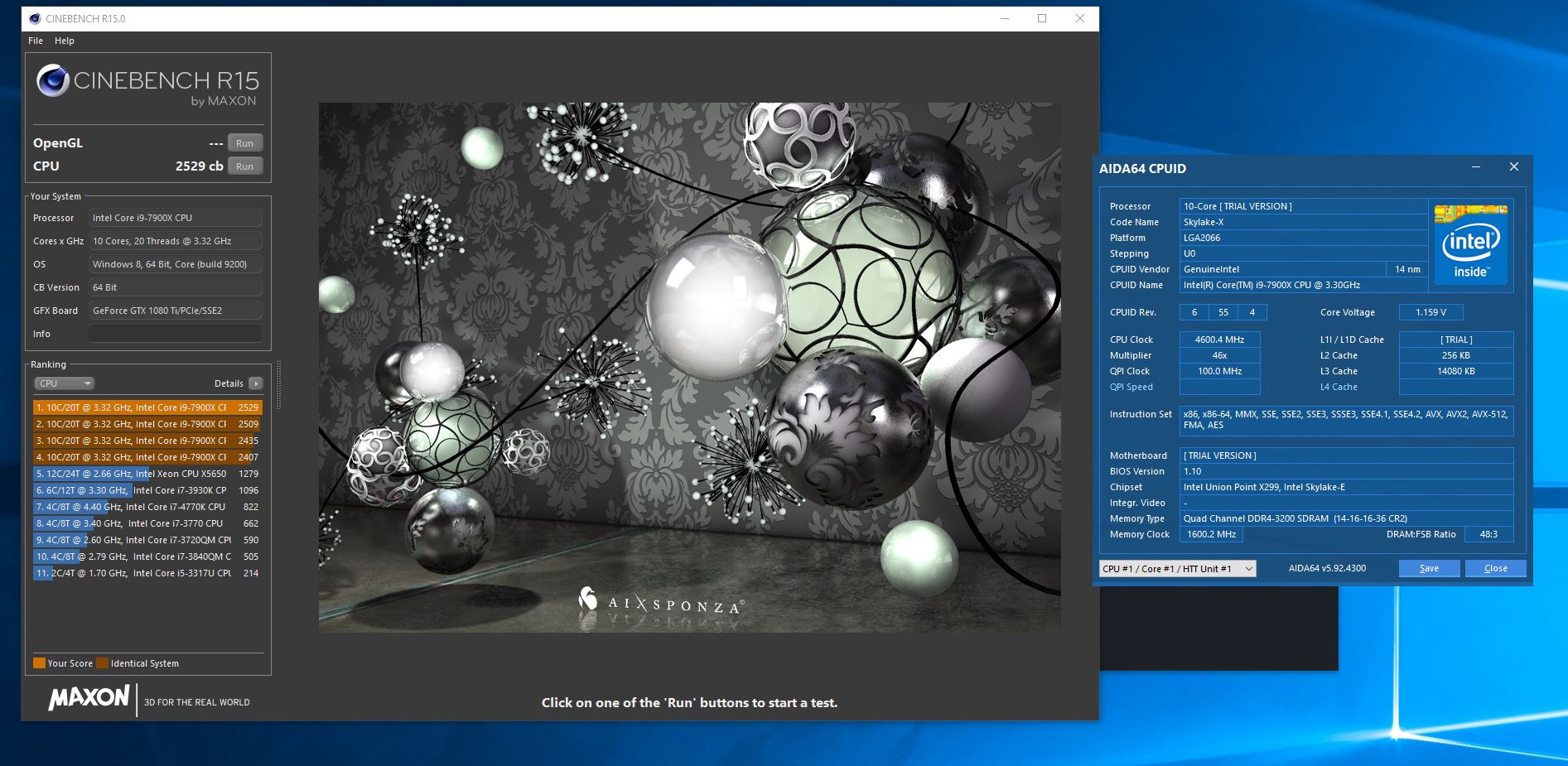Open the Help menu in Cinebench

(x=65, y=41)
